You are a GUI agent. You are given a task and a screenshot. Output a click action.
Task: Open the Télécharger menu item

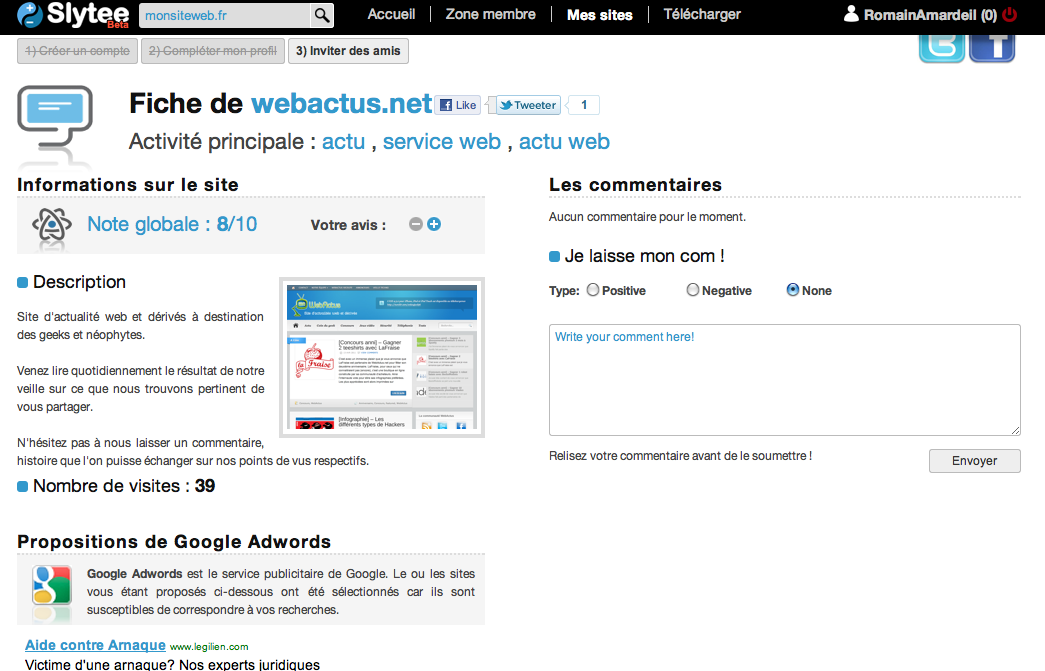click(702, 14)
